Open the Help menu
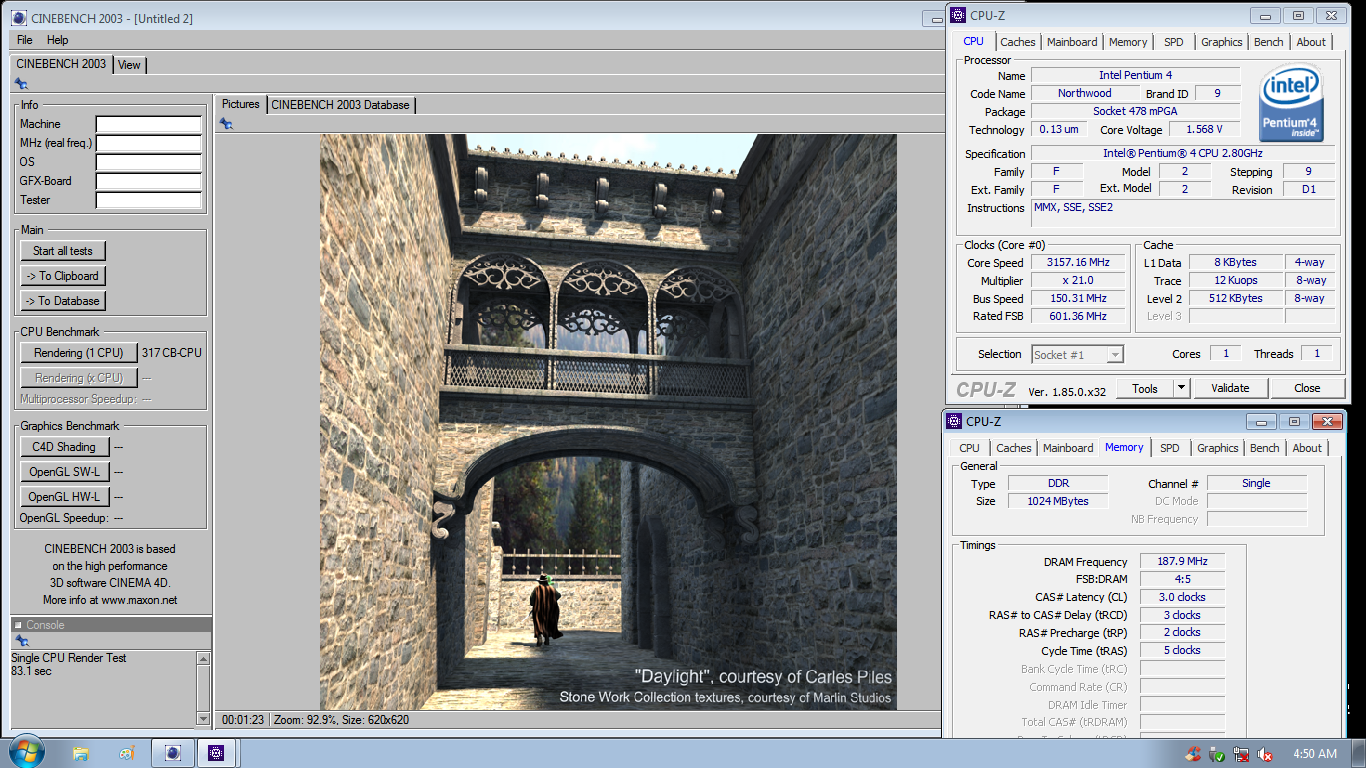This screenshot has height=768, width=1366. pyautogui.click(x=58, y=40)
